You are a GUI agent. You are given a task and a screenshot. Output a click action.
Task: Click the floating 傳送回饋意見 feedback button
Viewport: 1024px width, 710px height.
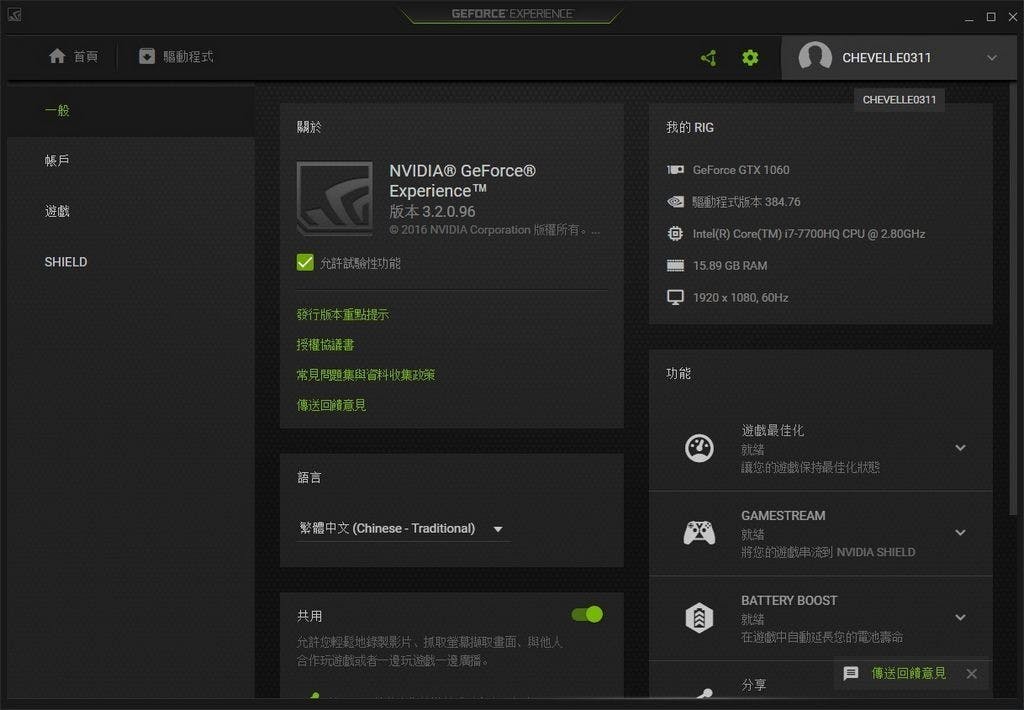[x=908, y=673]
